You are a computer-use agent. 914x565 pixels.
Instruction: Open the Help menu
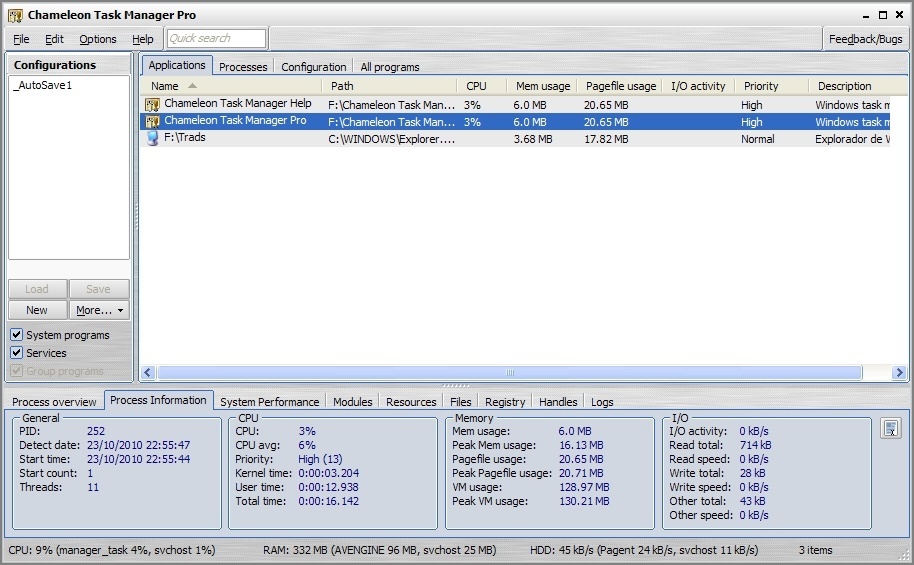click(x=143, y=39)
